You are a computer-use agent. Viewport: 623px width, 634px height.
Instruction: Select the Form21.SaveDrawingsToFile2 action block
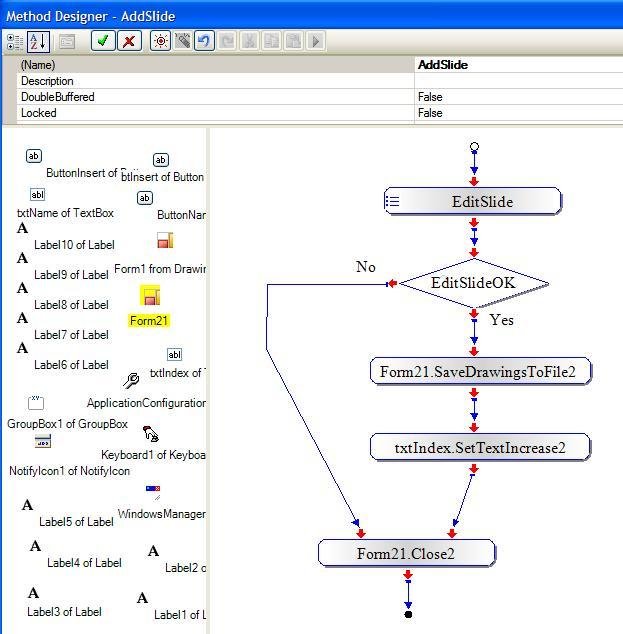tap(480, 371)
